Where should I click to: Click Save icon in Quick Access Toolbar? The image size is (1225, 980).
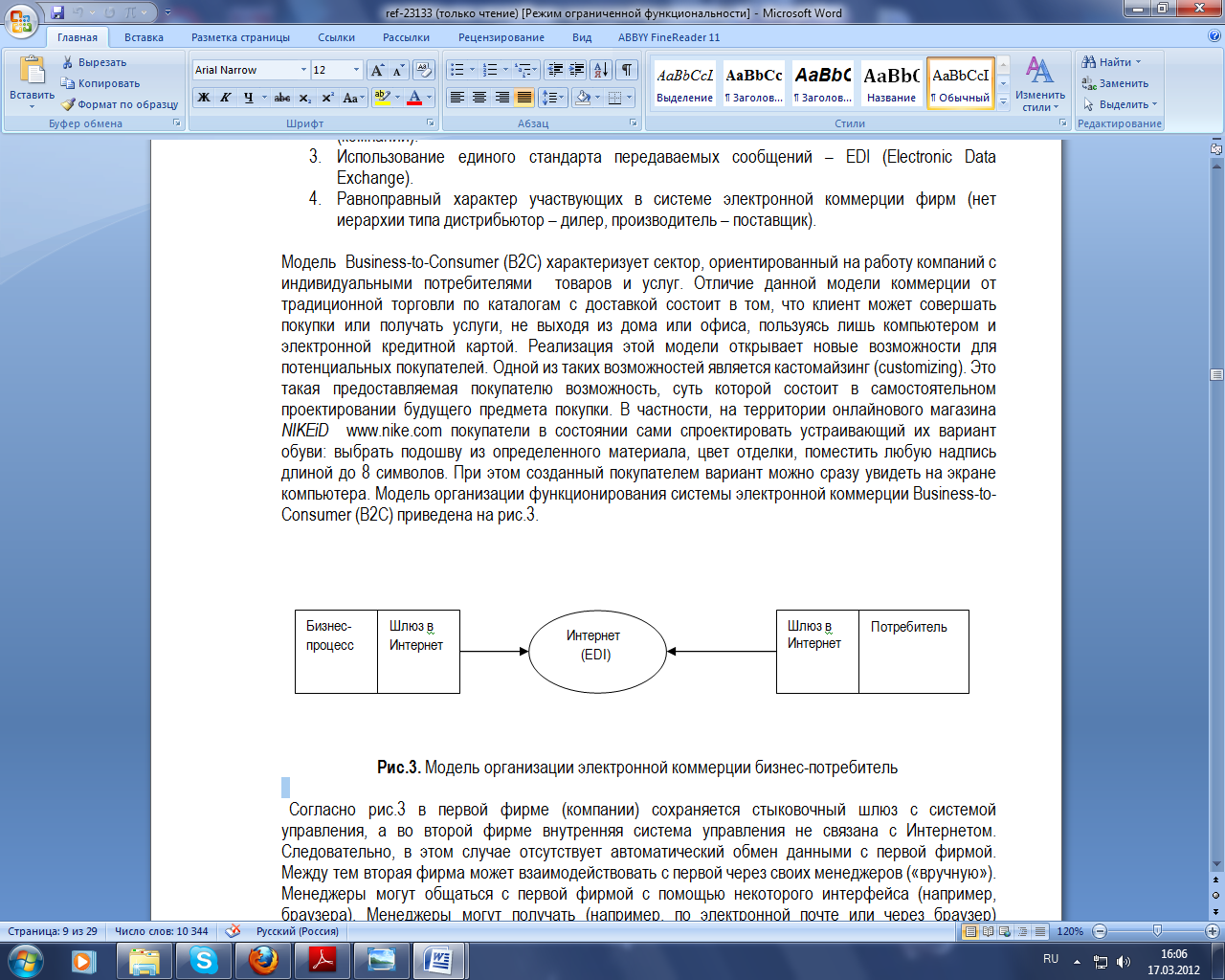coord(57,12)
